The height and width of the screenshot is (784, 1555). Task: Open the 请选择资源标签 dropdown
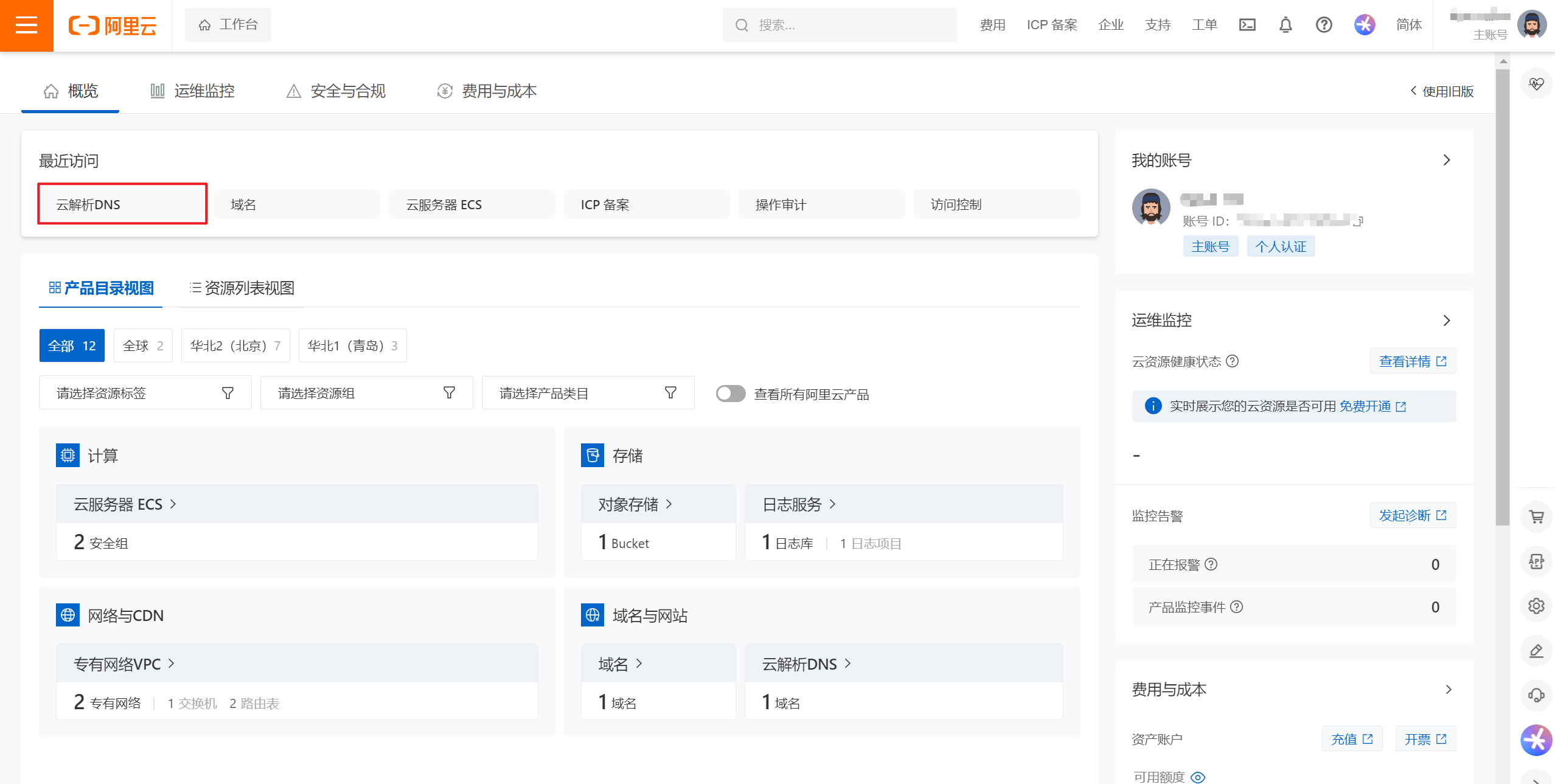click(x=145, y=393)
